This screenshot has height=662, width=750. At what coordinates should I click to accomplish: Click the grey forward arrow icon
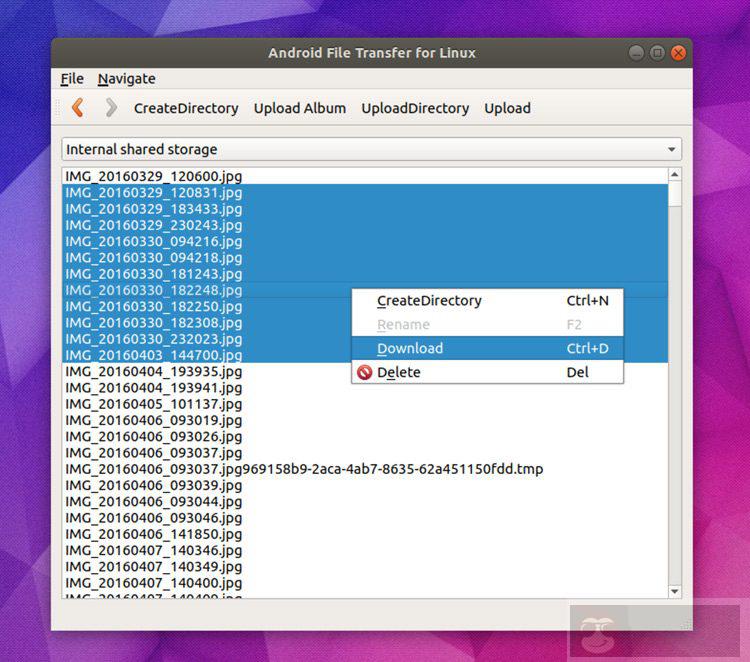(111, 108)
